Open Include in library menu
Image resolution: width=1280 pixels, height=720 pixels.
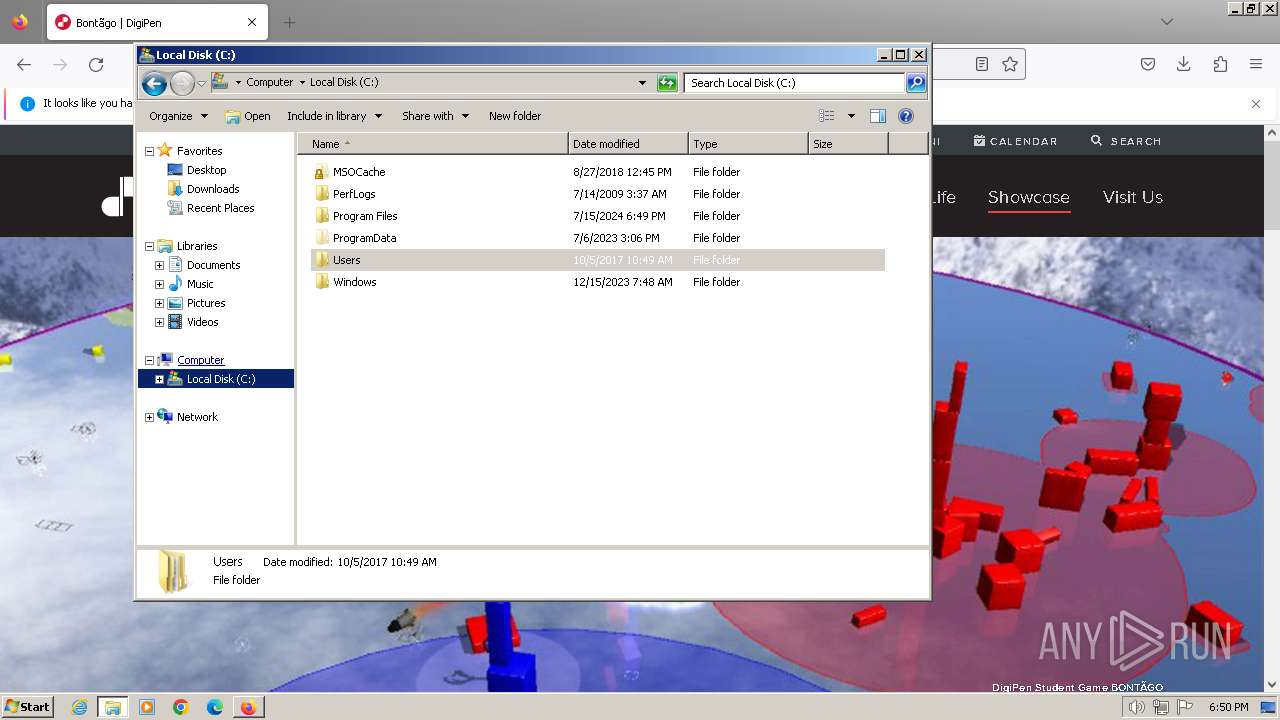click(334, 116)
